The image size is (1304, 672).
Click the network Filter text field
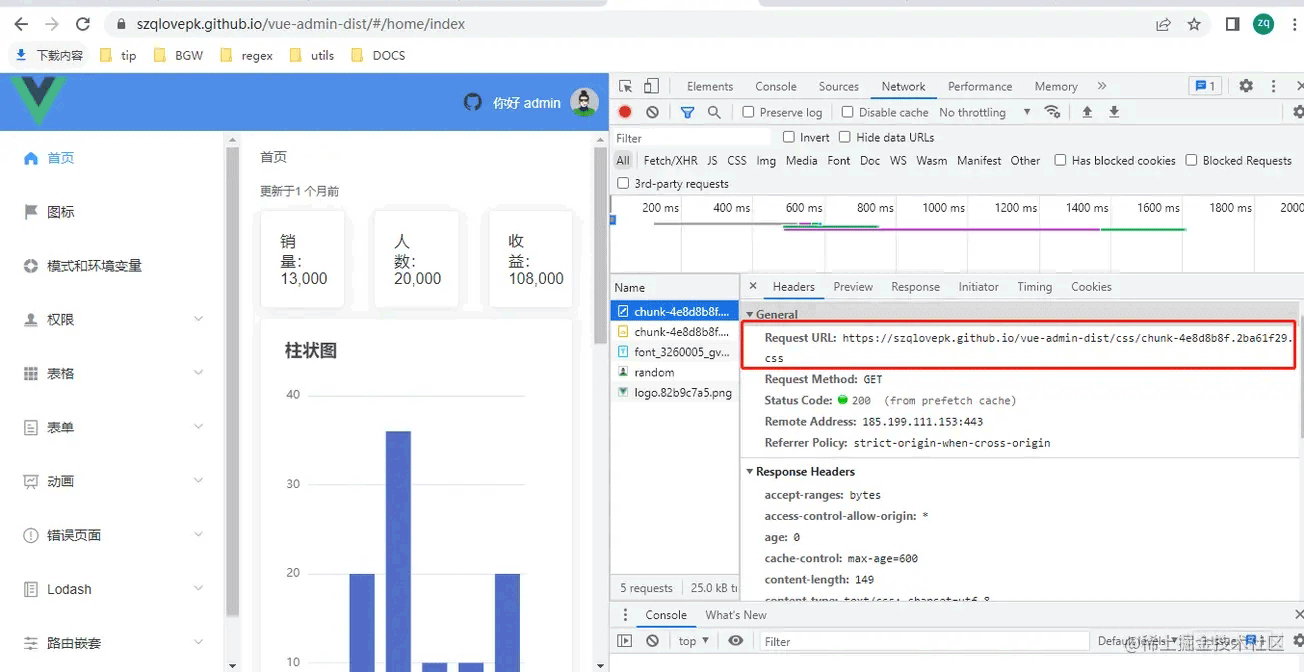click(692, 138)
